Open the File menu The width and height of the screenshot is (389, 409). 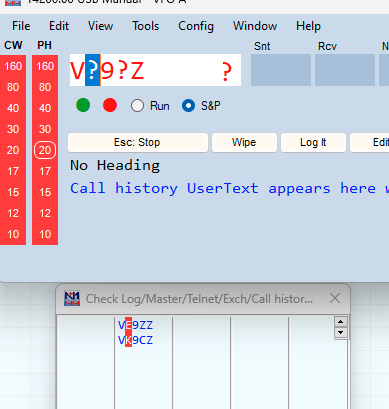point(21,26)
